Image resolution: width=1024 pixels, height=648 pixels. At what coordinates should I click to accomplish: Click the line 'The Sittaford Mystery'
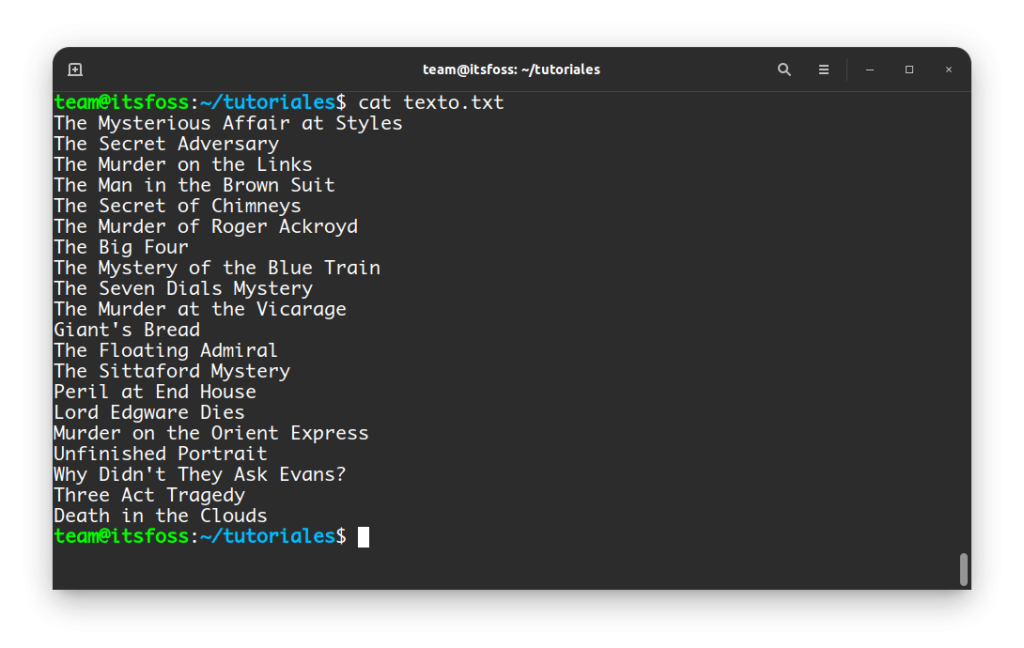(x=172, y=372)
